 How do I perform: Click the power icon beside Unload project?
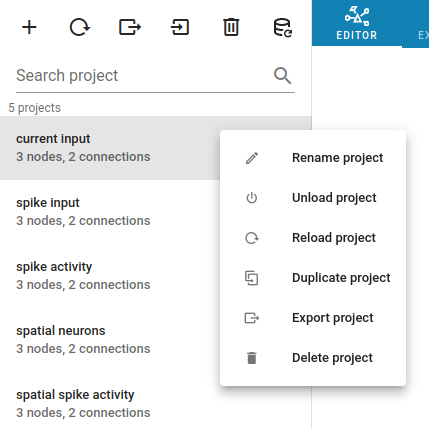click(x=252, y=198)
